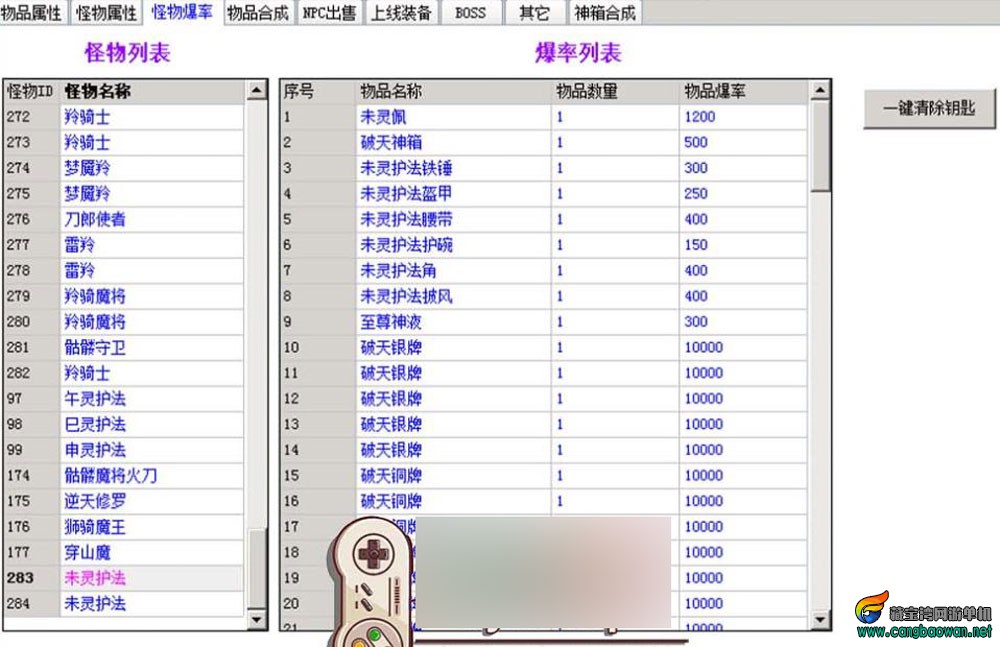The width and height of the screenshot is (1000, 647).
Task: Open the 怪物属性 tab
Action: tap(105, 12)
